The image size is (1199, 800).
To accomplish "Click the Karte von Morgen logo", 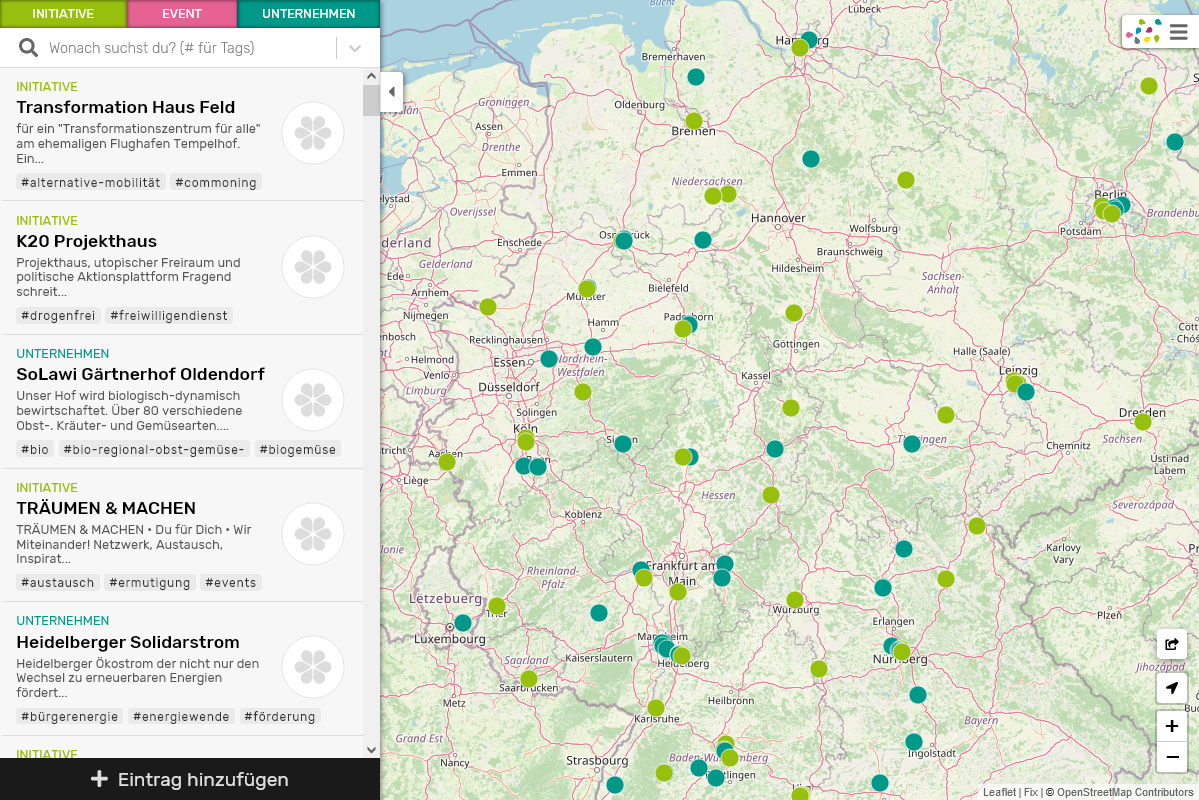I will (x=1144, y=32).
